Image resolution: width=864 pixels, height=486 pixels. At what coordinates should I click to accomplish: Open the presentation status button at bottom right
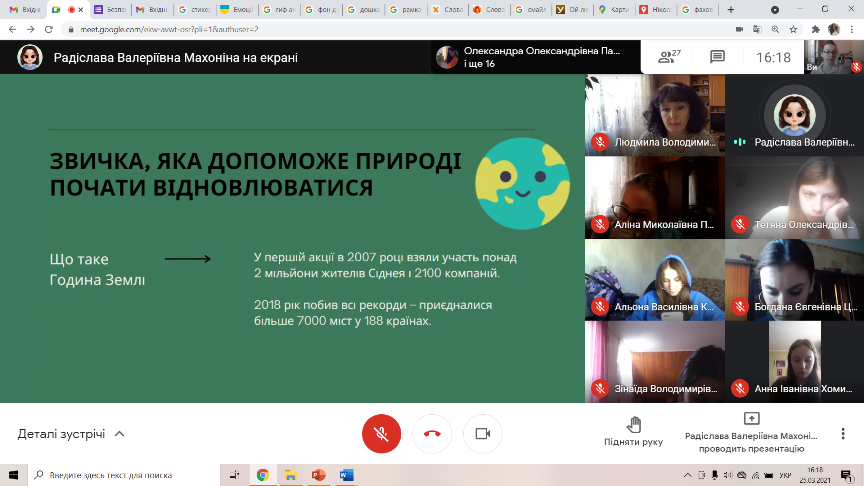[752, 432]
